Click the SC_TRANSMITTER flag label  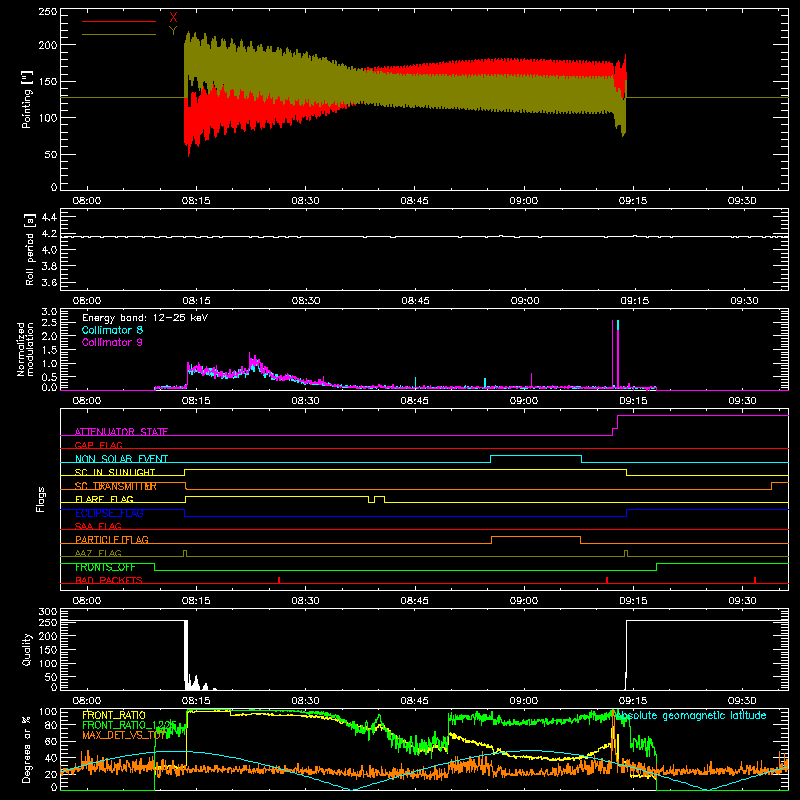click(x=115, y=486)
